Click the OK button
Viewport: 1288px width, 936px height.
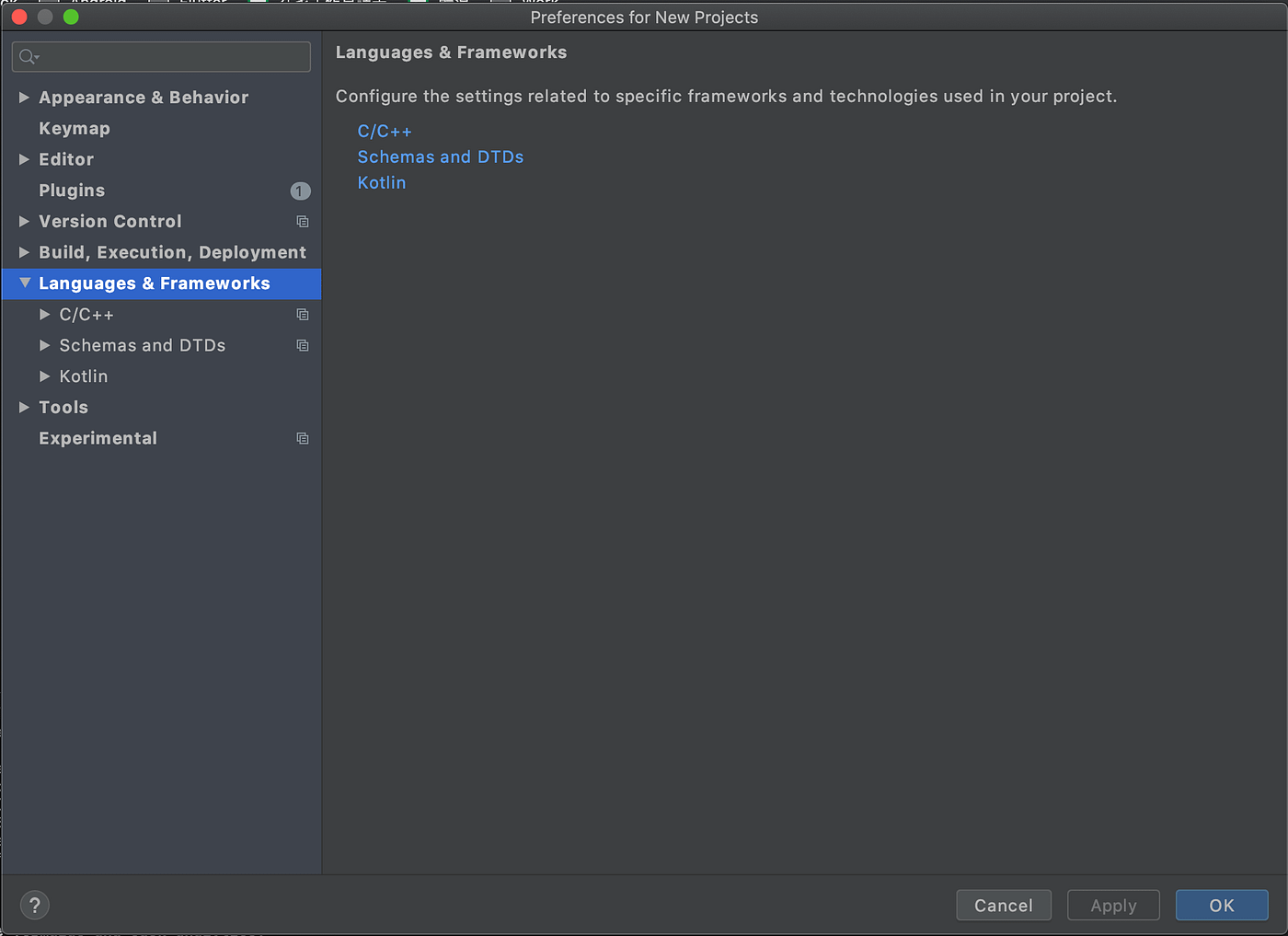1222,906
